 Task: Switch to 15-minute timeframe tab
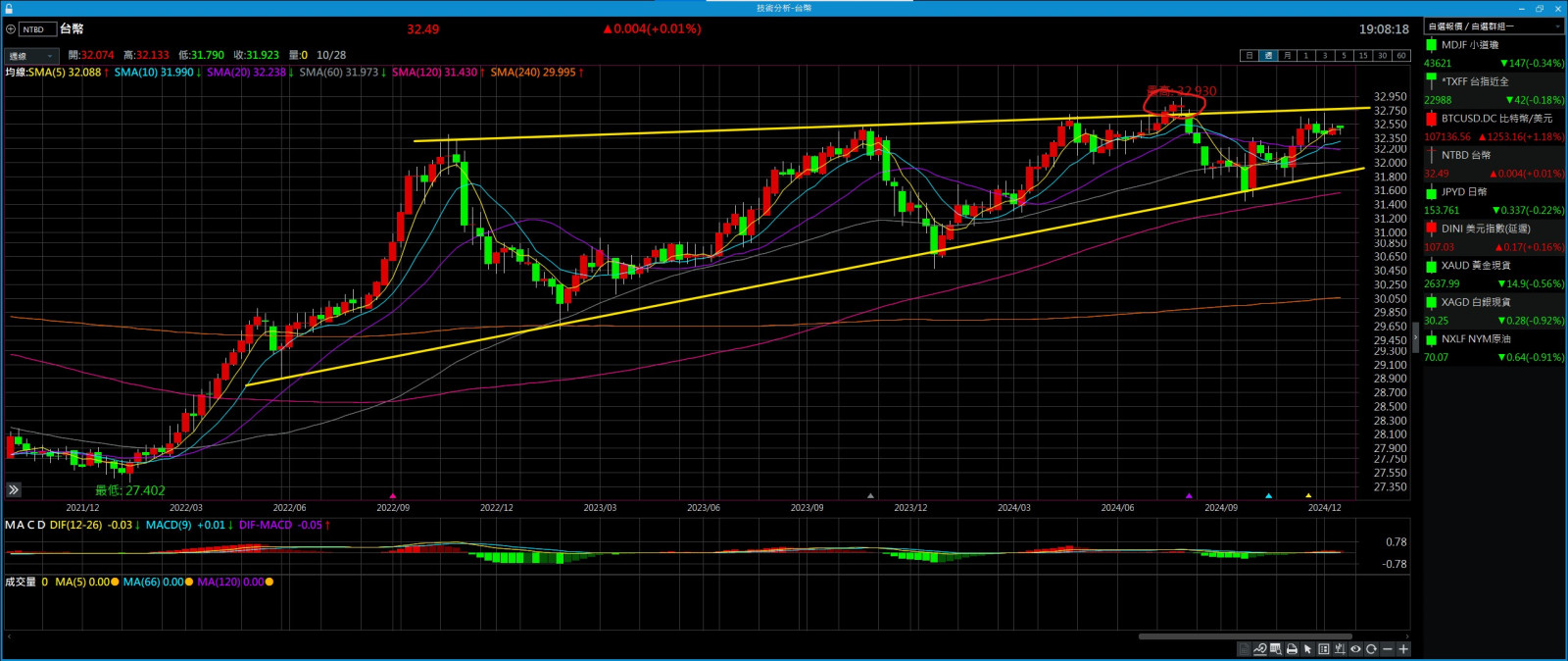(x=1362, y=56)
